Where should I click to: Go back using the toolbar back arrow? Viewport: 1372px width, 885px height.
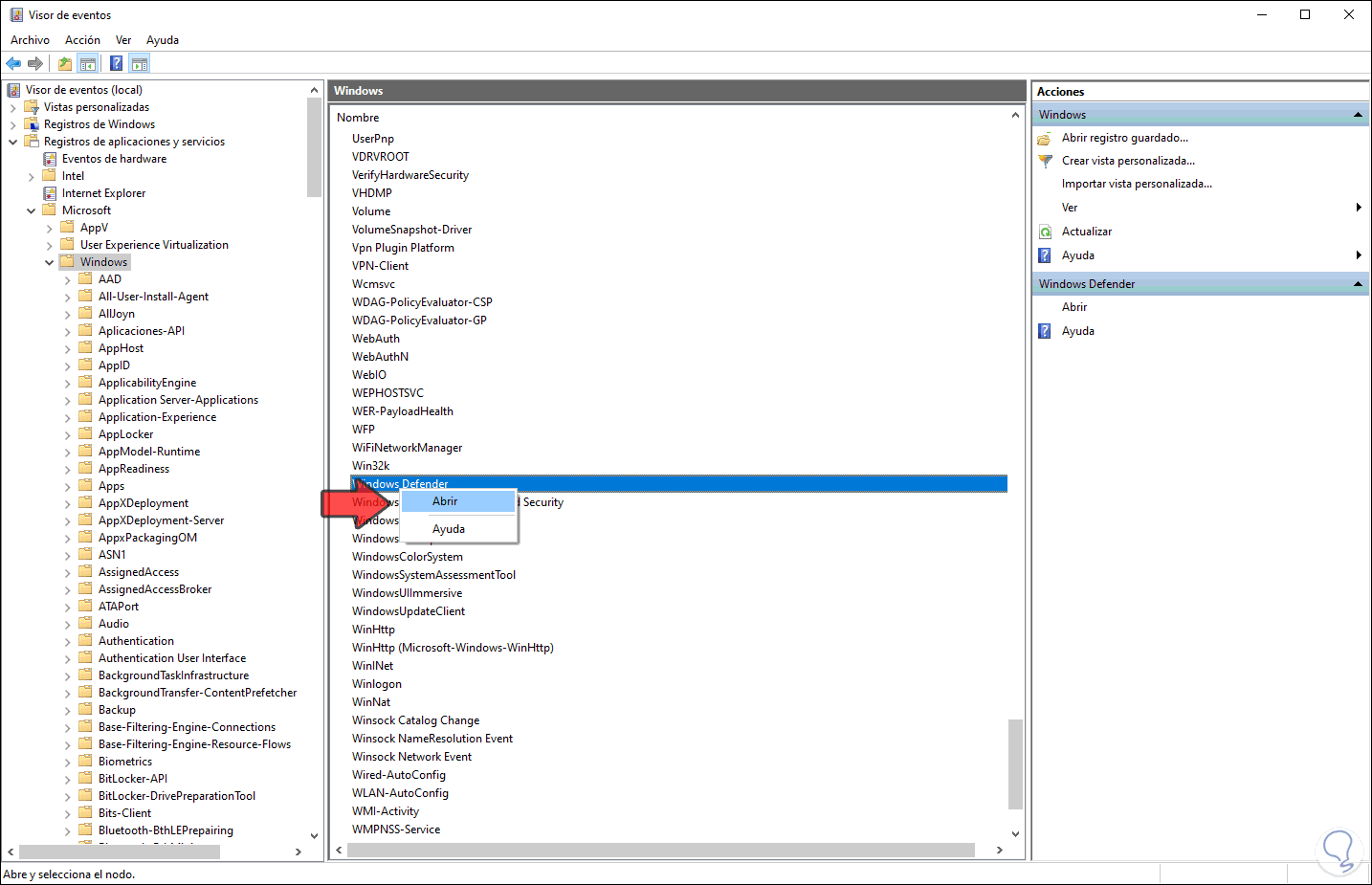(x=13, y=64)
